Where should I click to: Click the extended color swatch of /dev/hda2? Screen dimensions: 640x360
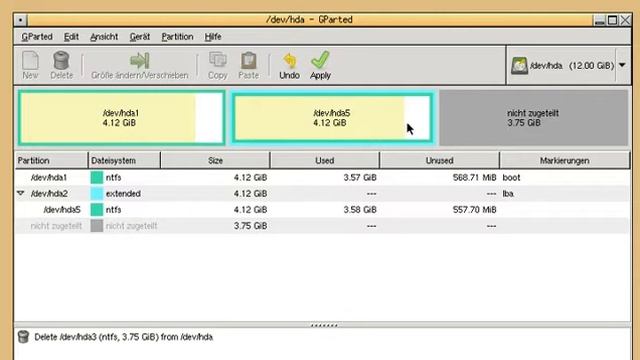point(97,193)
